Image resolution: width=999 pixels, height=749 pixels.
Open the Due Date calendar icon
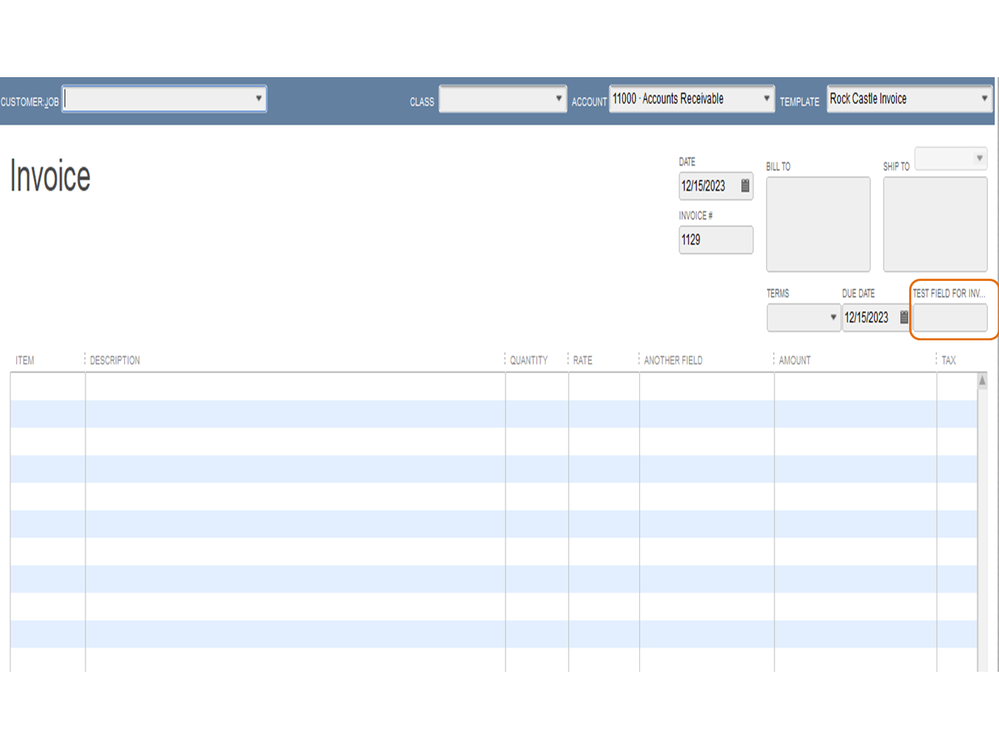click(903, 317)
